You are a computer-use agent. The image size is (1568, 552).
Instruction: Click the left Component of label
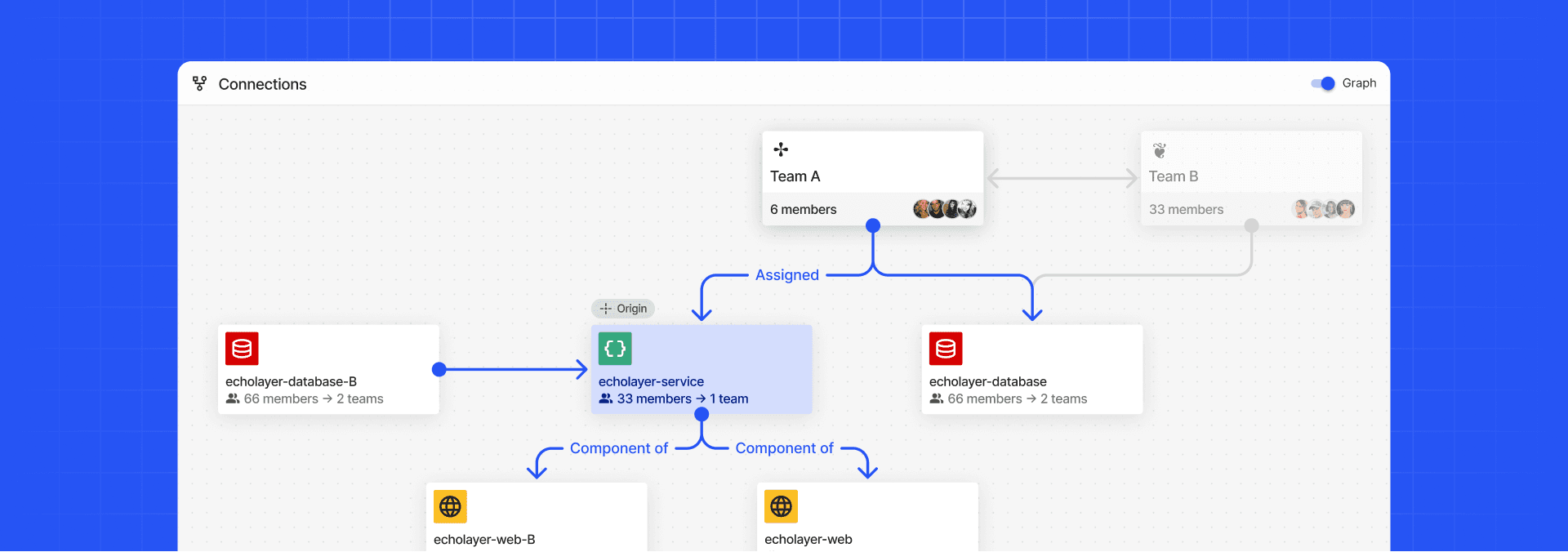tap(618, 448)
